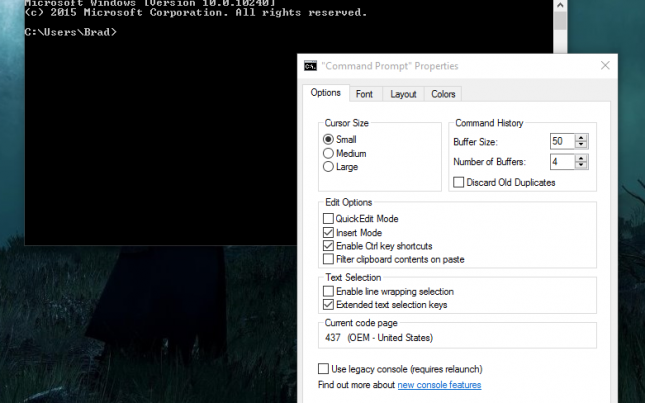Open the Layout tab
The image size is (645, 403).
(403, 94)
